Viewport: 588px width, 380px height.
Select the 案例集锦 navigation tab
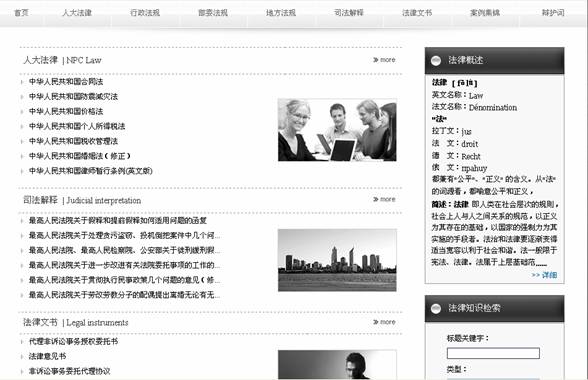(x=485, y=13)
